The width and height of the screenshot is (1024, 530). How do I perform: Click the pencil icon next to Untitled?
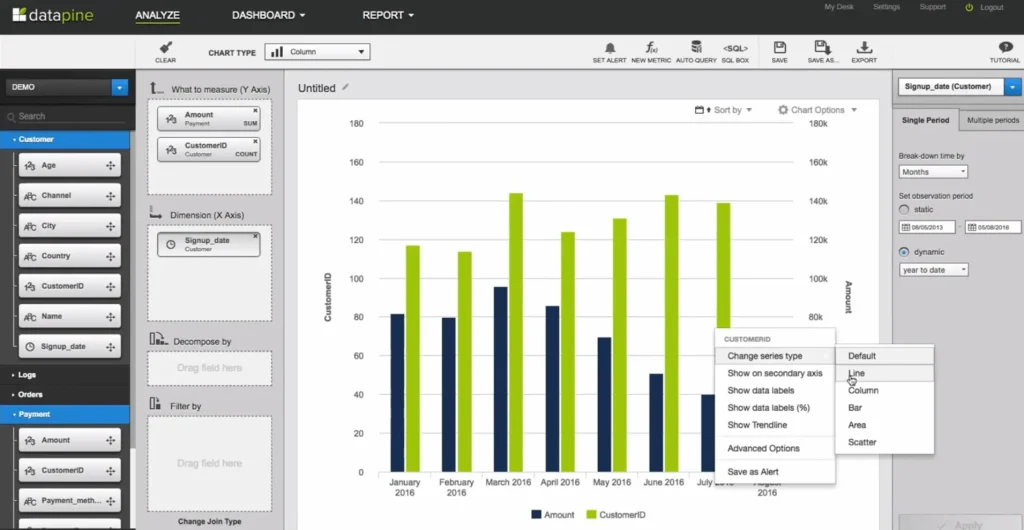pos(345,87)
